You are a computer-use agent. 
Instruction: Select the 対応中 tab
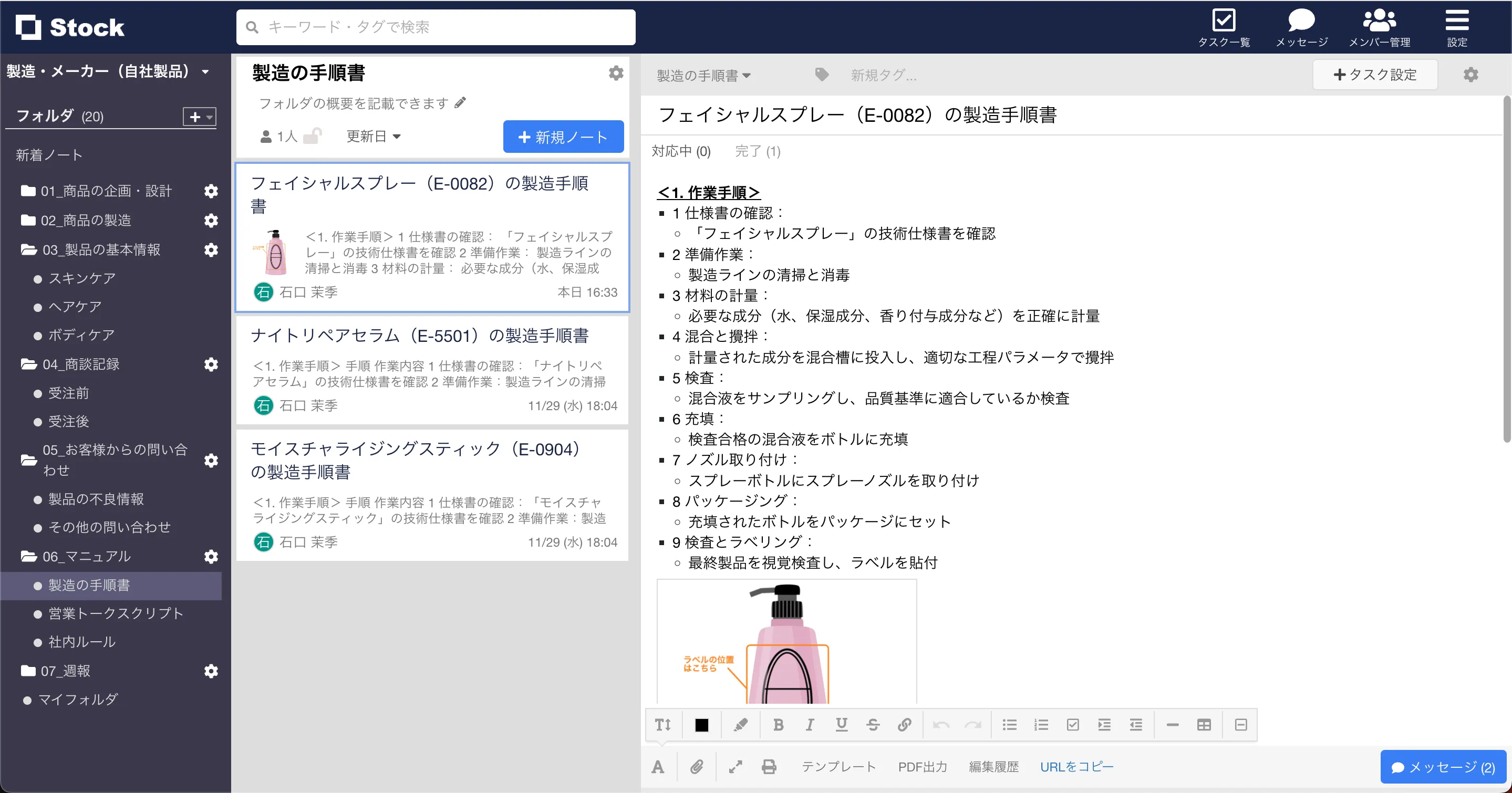(681, 151)
